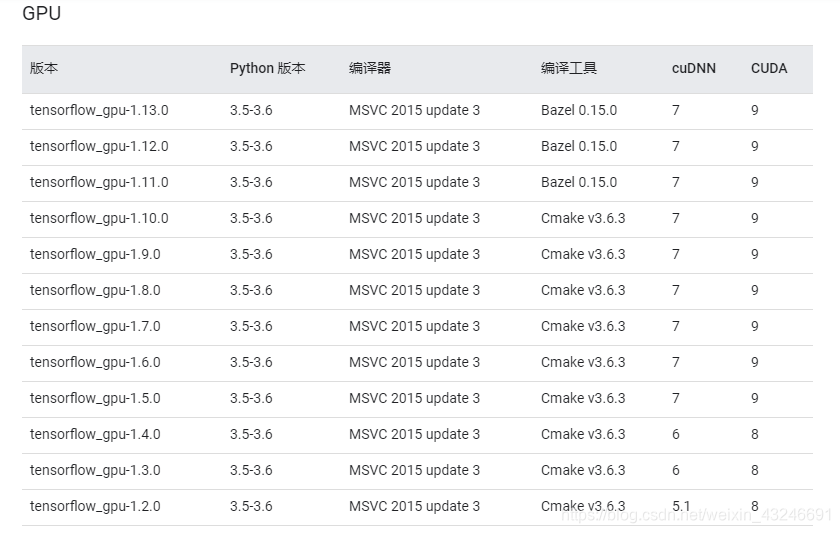The width and height of the screenshot is (840, 533).
Task: Select the tensorflow_gpu-1.11.0 cell
Action: pos(99,182)
